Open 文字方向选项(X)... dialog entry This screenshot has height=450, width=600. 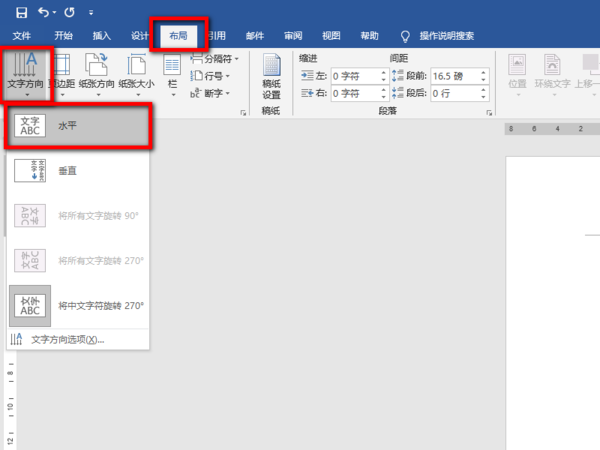pyautogui.click(x=78, y=339)
